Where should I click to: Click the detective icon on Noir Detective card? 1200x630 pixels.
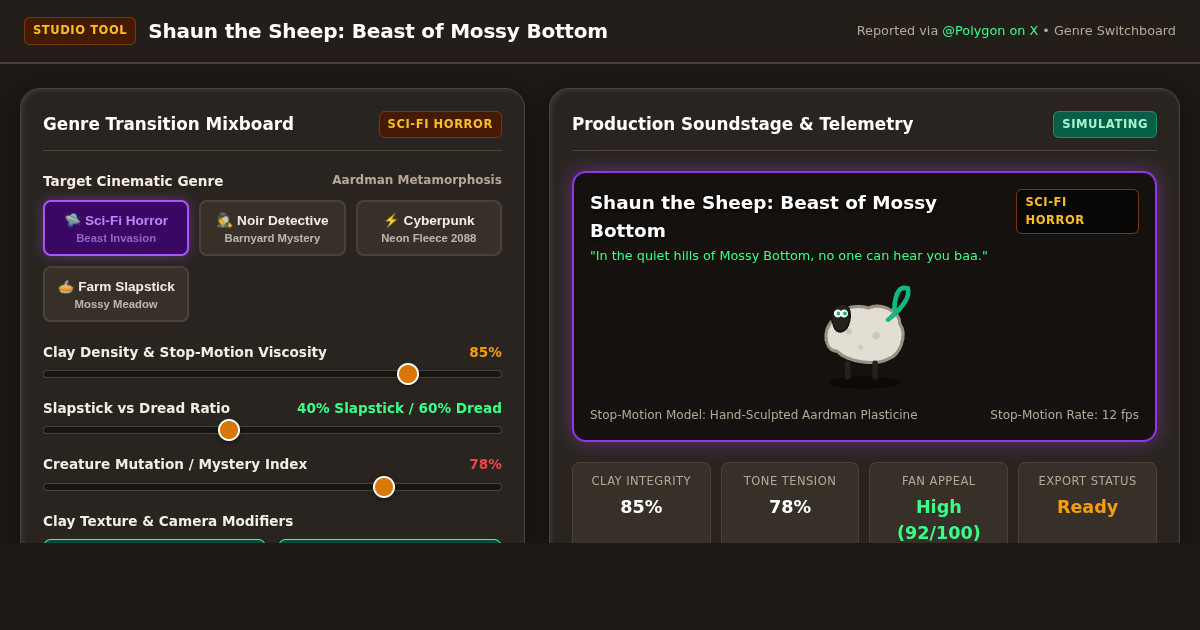[x=224, y=220]
